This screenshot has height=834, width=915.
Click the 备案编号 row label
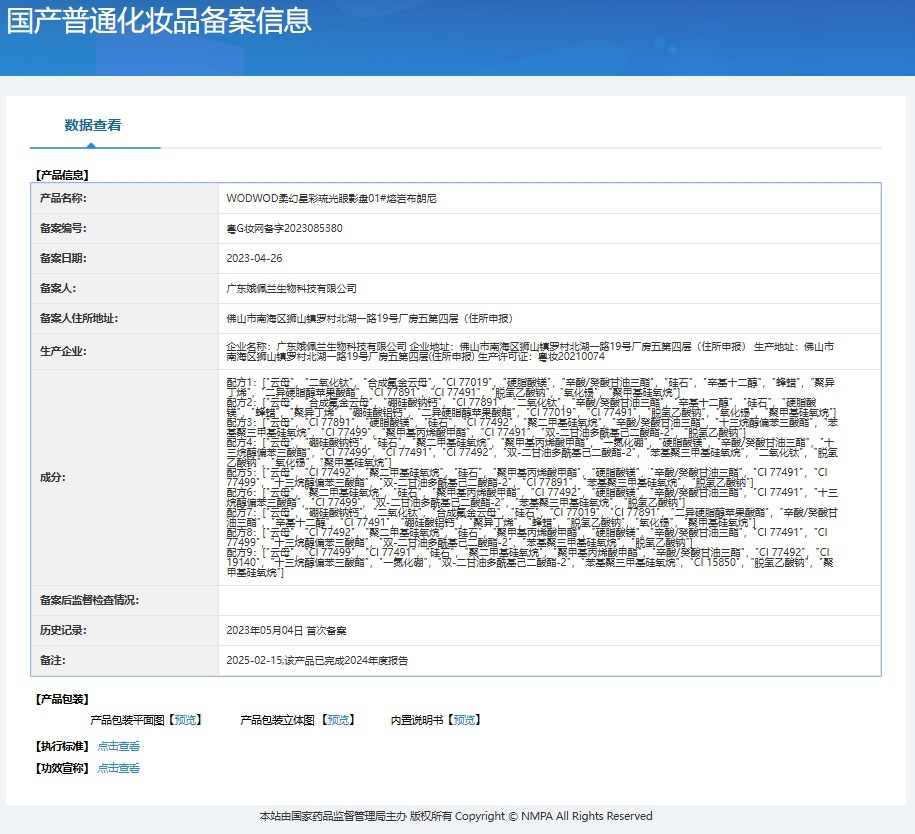tap(63, 228)
